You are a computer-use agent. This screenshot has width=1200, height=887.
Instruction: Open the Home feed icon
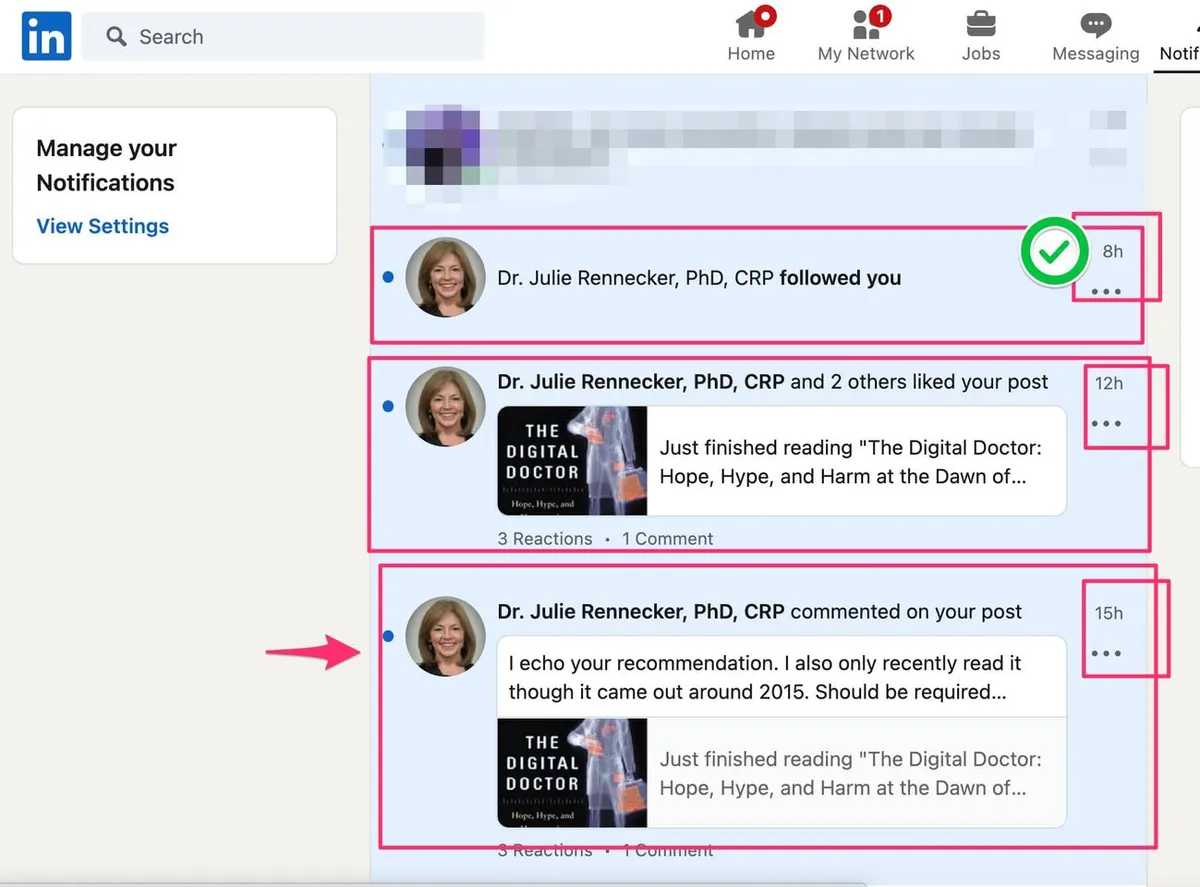point(751,24)
